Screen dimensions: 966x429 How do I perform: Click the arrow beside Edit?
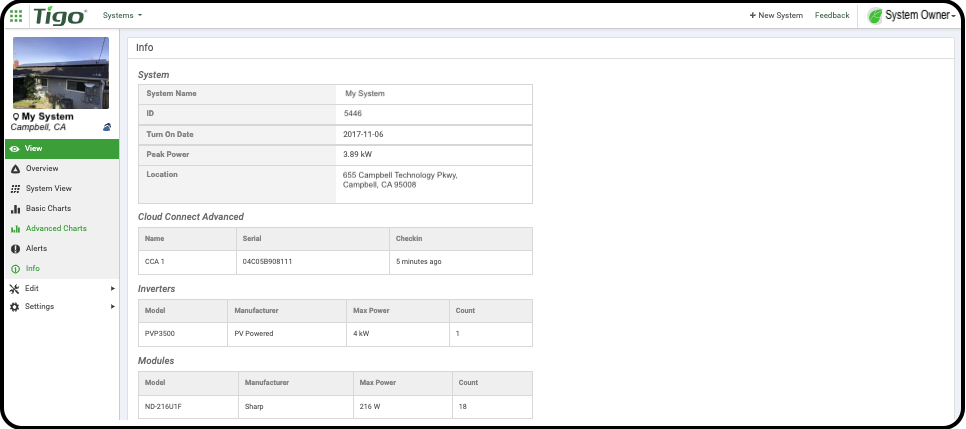[113, 288]
